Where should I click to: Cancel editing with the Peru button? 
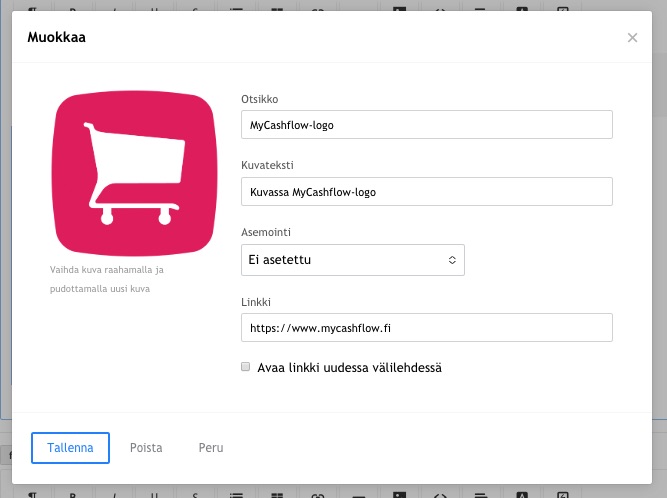pos(211,448)
